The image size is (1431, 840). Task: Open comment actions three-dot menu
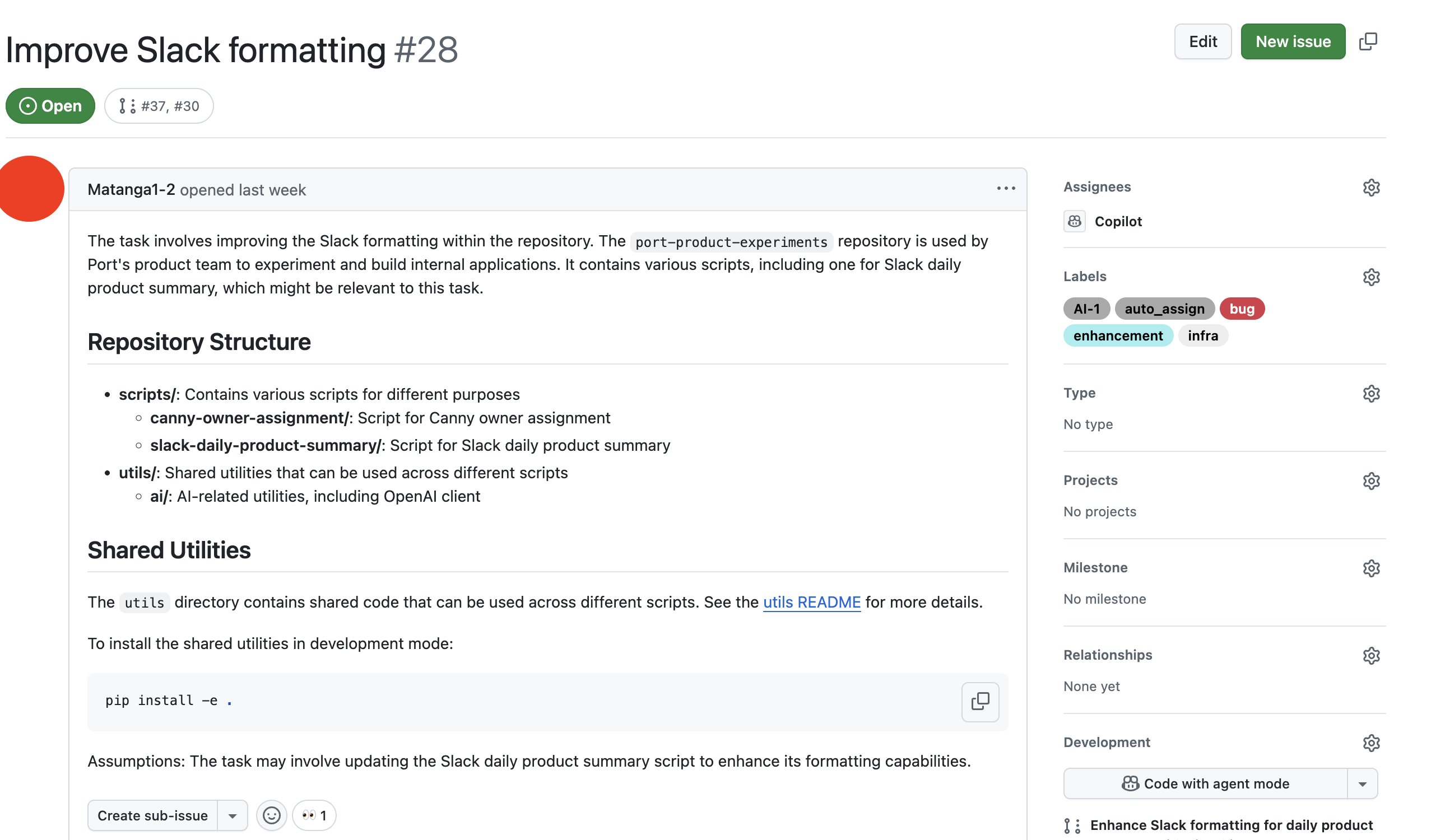[1006, 188]
